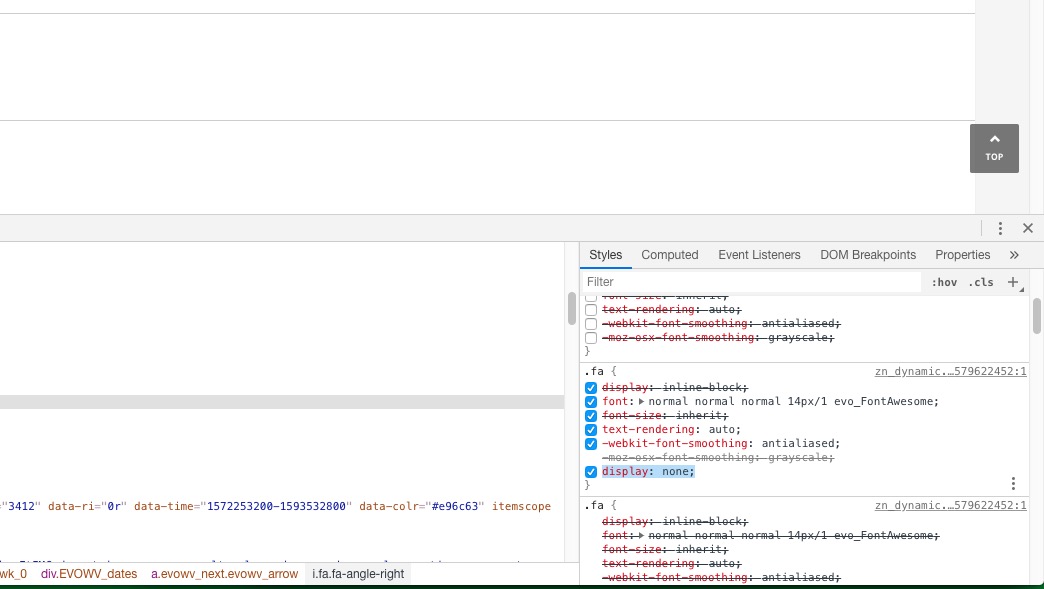Viewport: 1044px width, 589px height.
Task: Open the .fa rule three-dot options
Action: (1013, 484)
